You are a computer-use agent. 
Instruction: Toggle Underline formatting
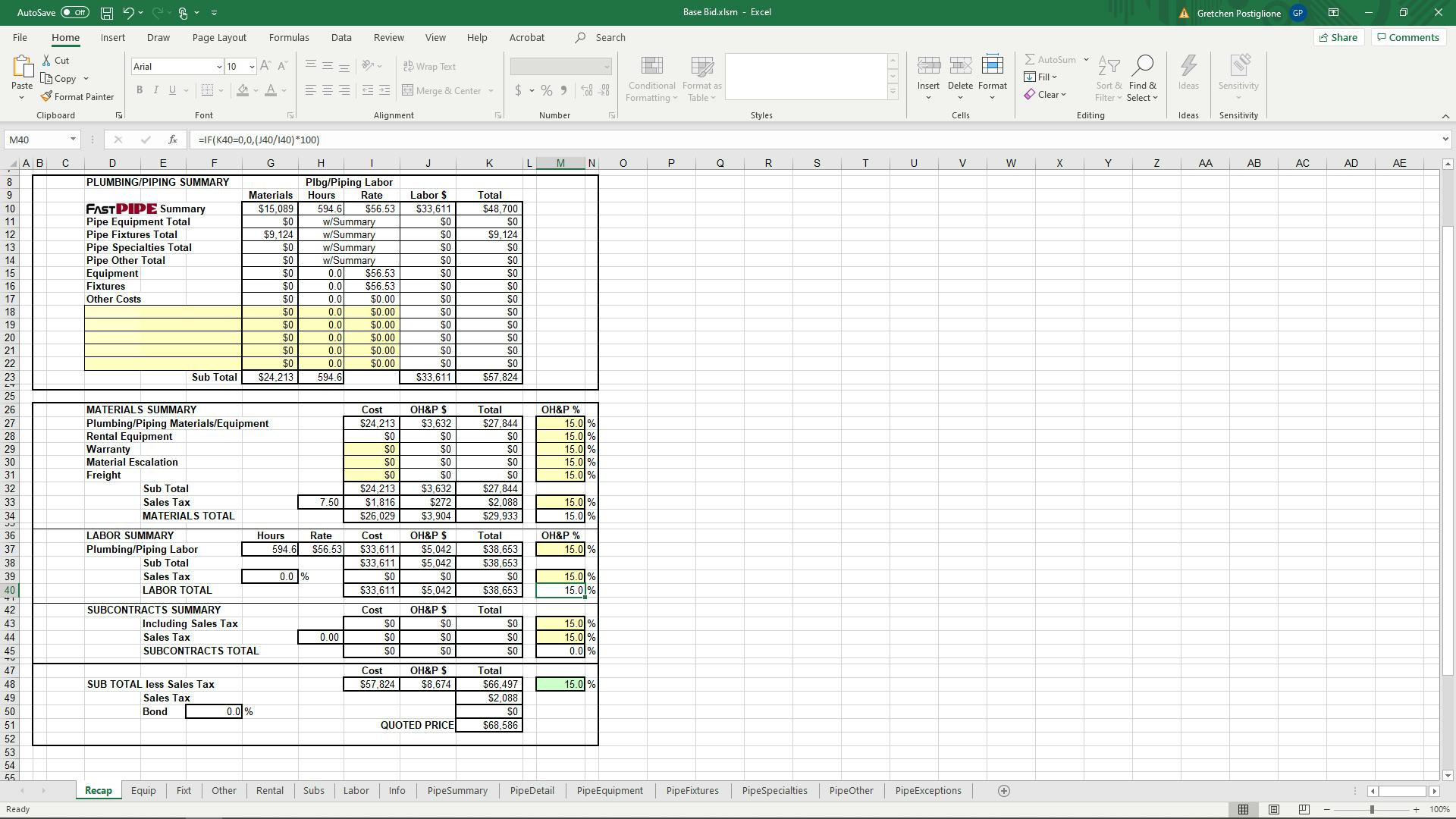click(173, 90)
